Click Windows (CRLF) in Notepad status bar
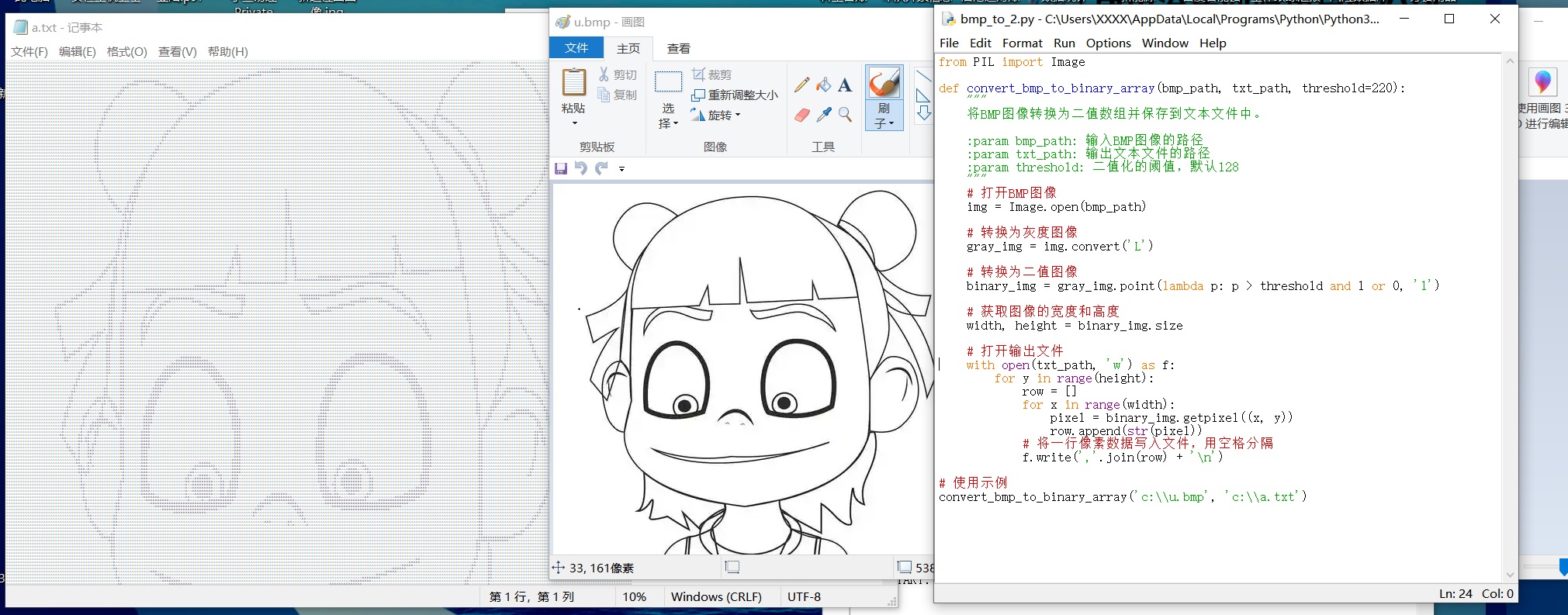Screen dimensions: 1568x615 point(716,596)
